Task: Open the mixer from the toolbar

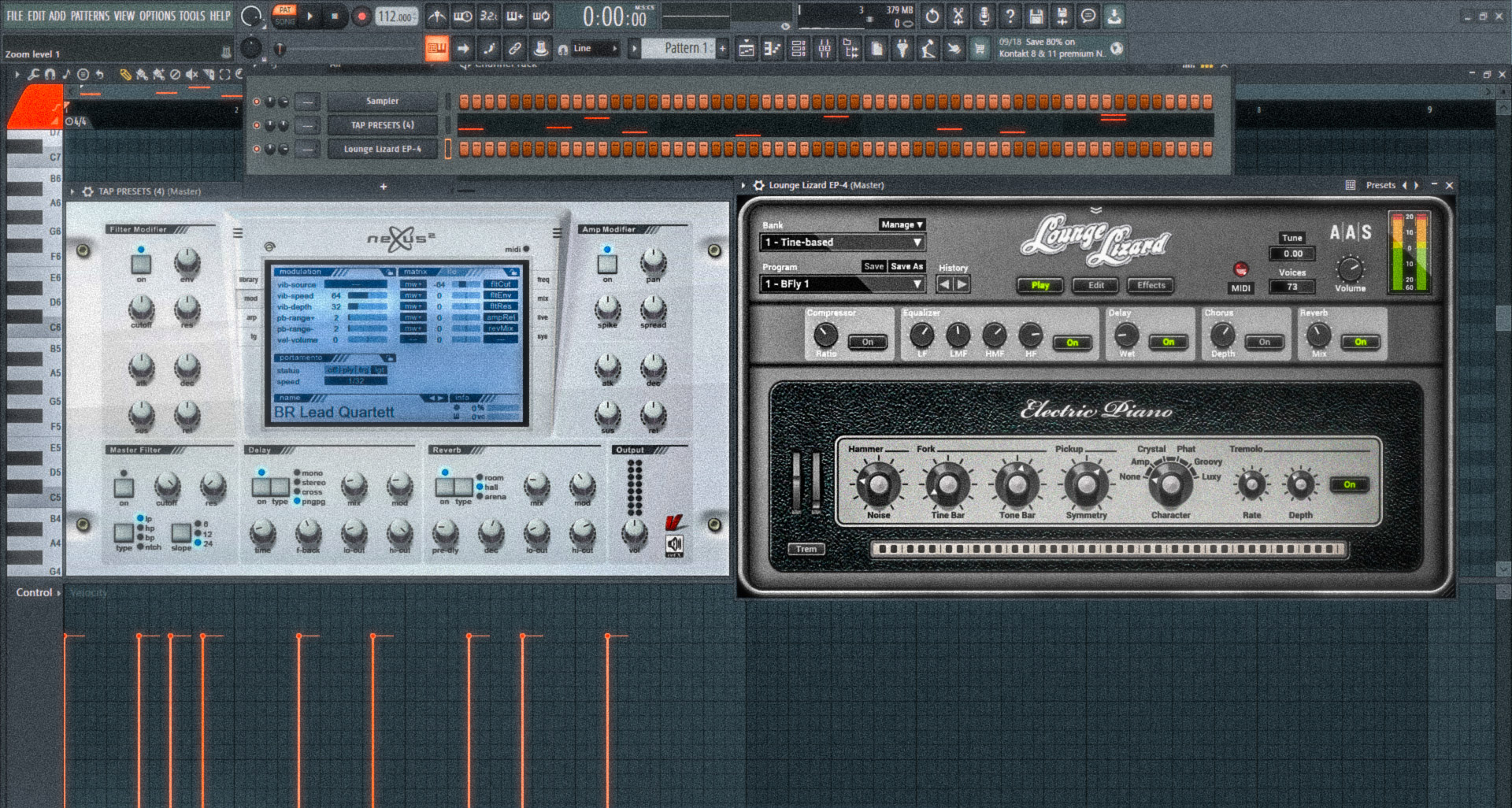Action: [x=825, y=49]
